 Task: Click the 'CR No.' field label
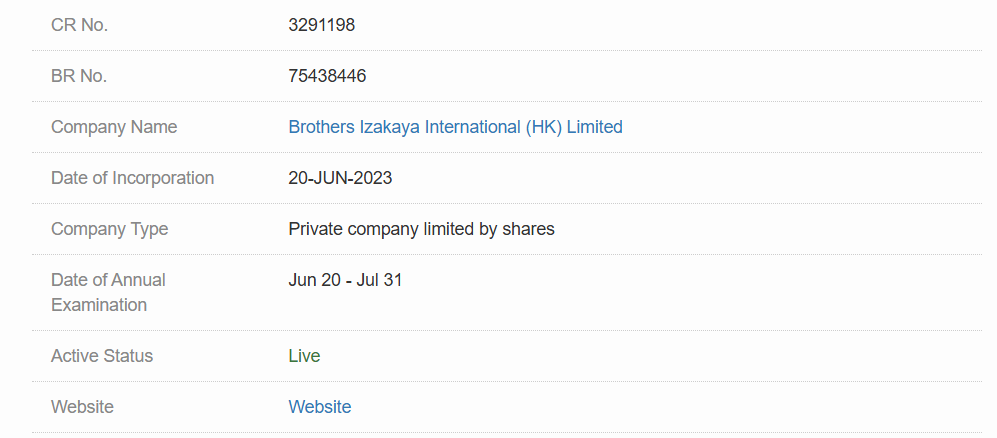[79, 25]
